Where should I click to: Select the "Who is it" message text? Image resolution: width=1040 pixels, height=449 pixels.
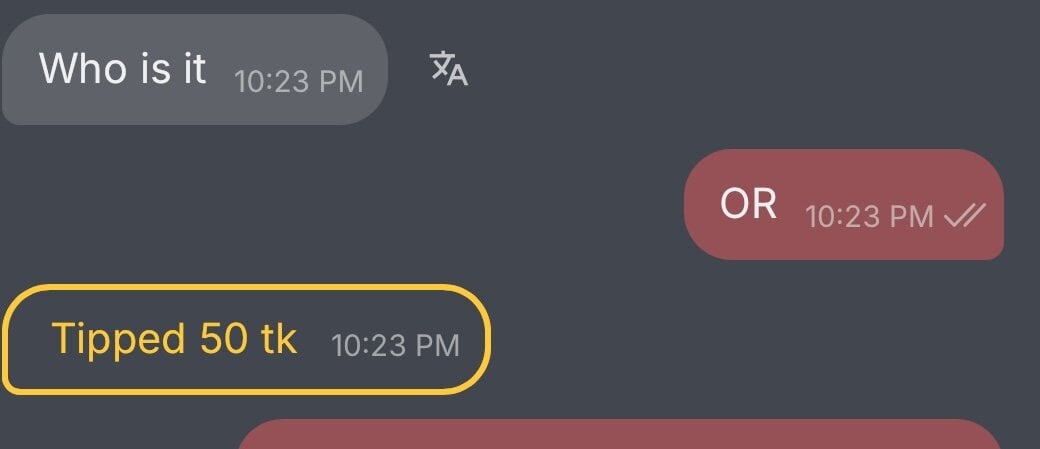(x=123, y=68)
